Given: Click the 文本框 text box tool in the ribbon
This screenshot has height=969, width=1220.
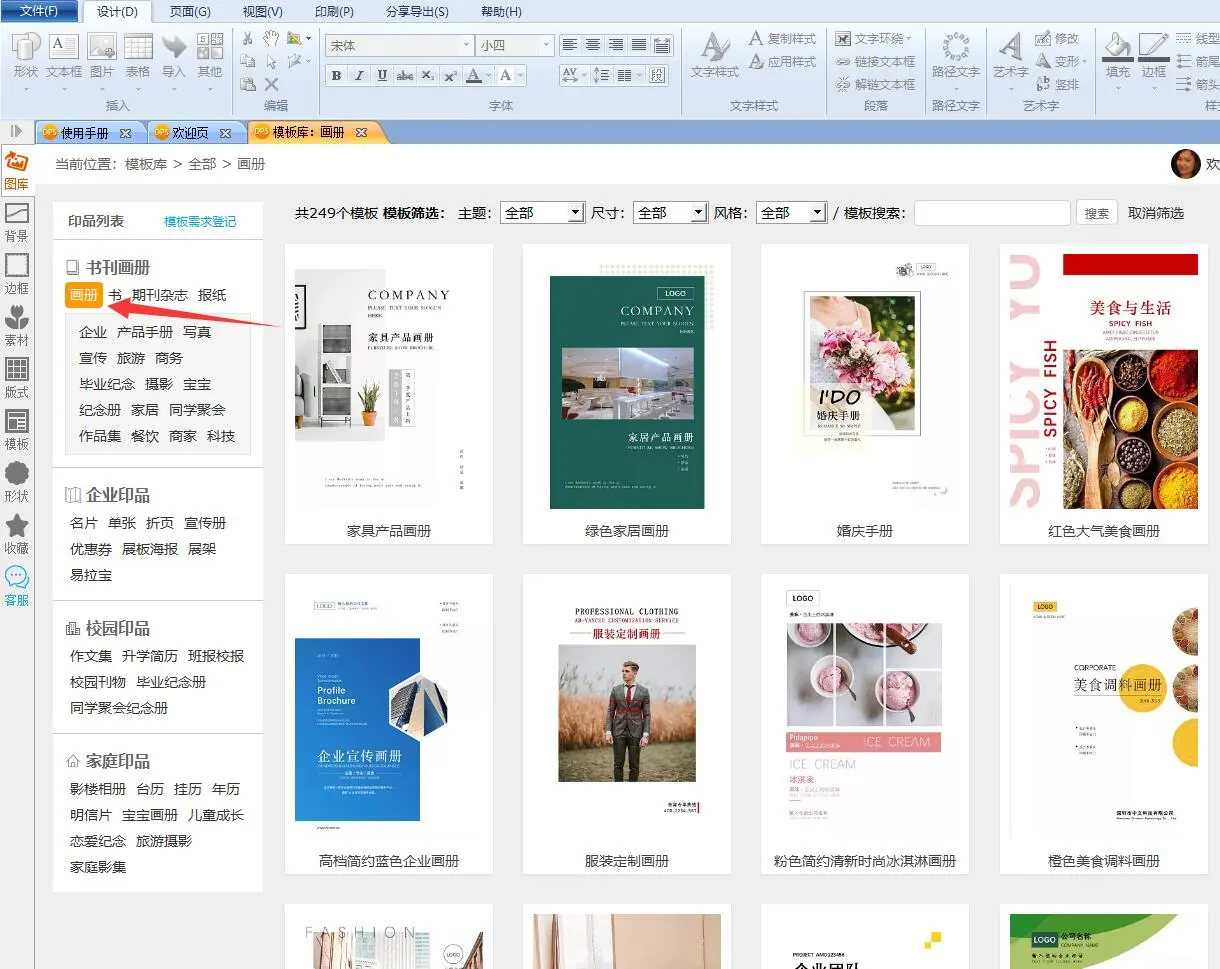Looking at the screenshot, I should click(64, 55).
